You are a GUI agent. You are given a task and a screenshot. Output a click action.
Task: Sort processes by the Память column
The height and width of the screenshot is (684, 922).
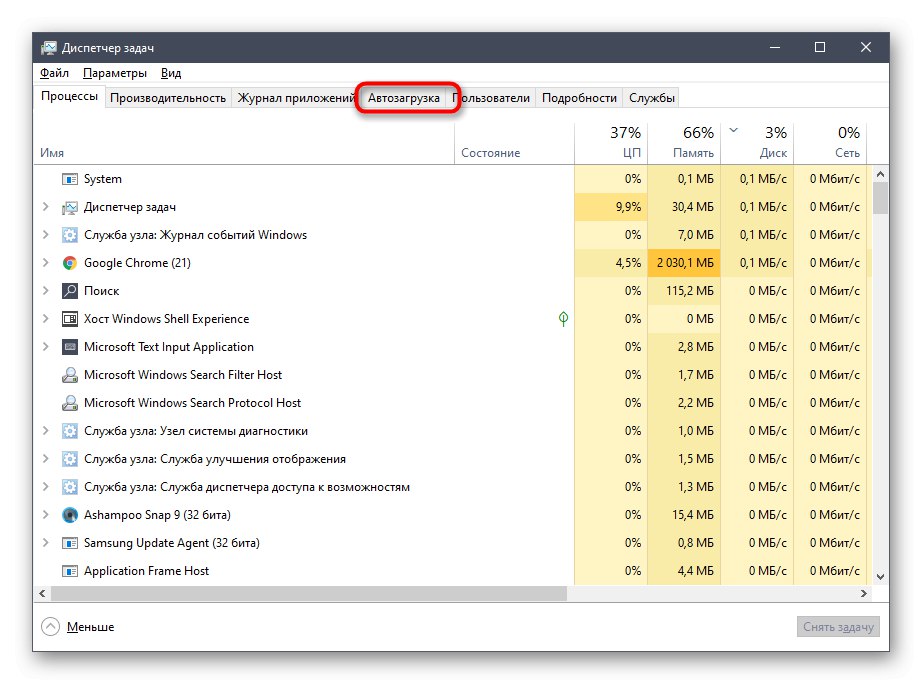point(684,143)
